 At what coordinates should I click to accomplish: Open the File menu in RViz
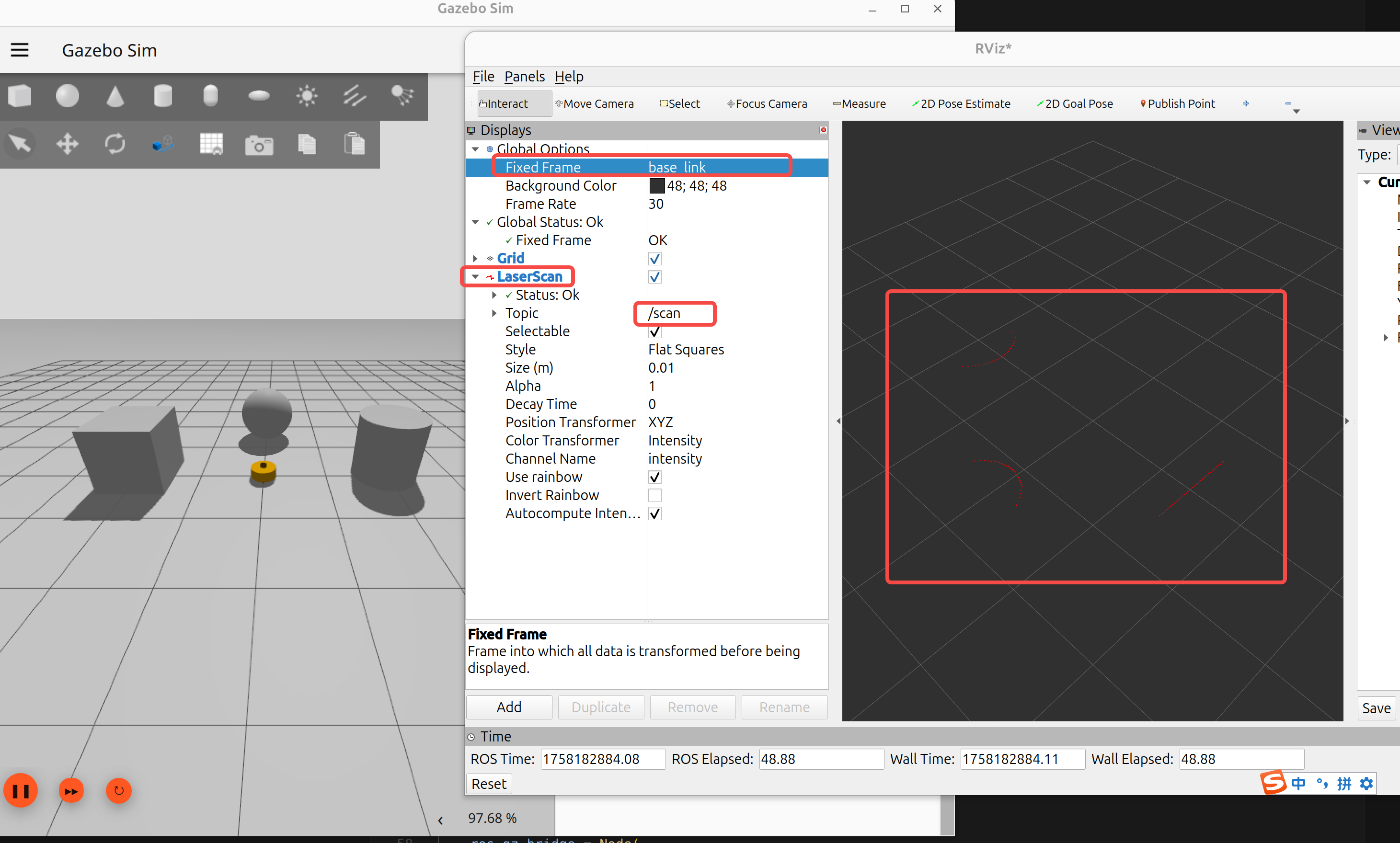[x=483, y=76]
